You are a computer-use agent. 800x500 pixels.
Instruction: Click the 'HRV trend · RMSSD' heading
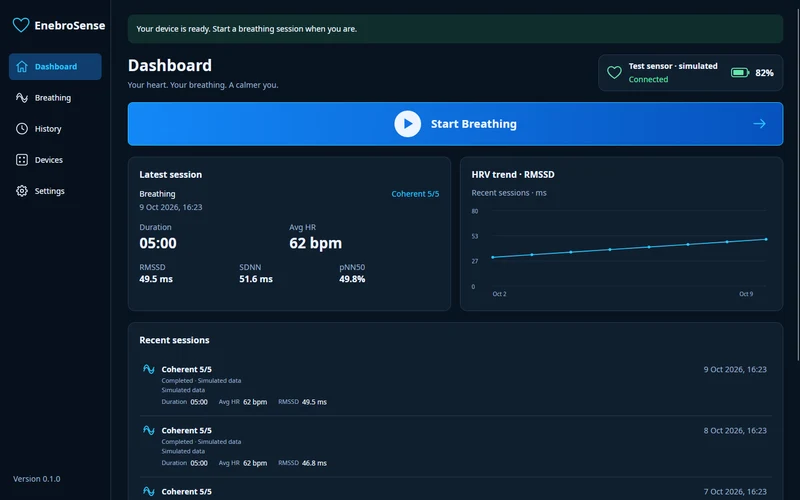[x=513, y=174]
